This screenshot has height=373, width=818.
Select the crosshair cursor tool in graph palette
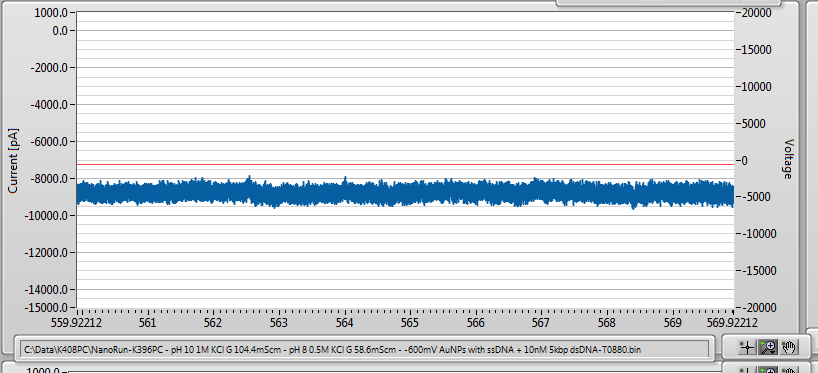click(748, 347)
